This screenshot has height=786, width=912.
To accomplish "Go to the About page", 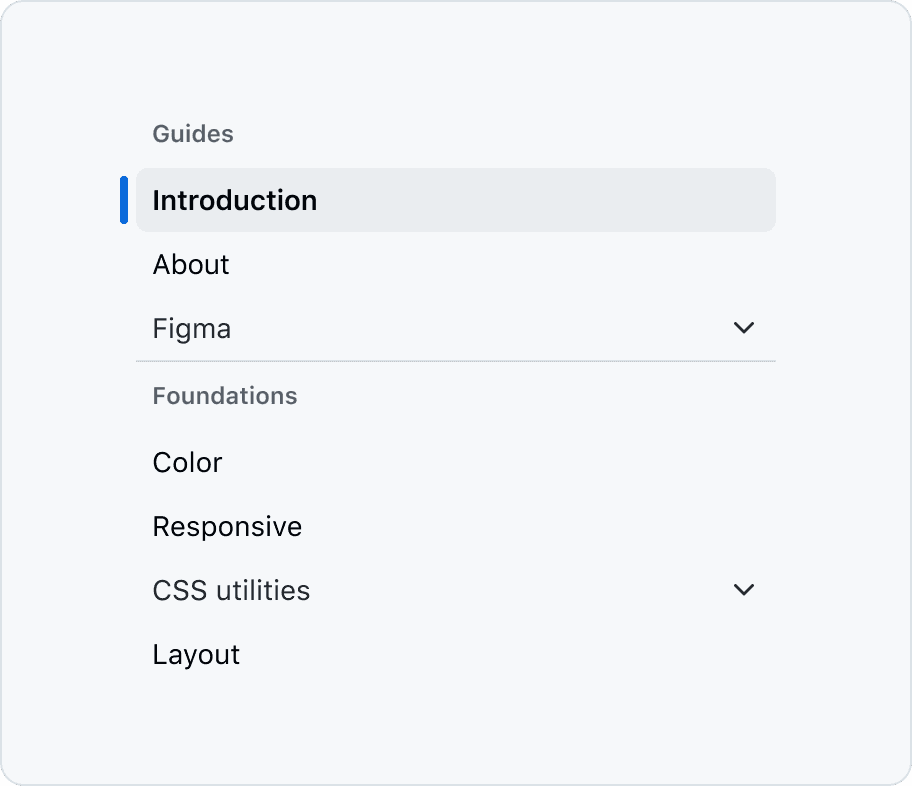I will [191, 264].
